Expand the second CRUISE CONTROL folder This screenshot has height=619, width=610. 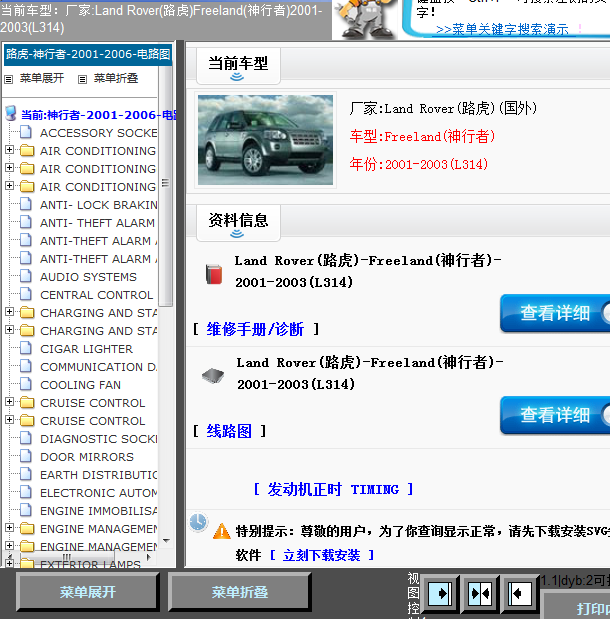(9, 420)
